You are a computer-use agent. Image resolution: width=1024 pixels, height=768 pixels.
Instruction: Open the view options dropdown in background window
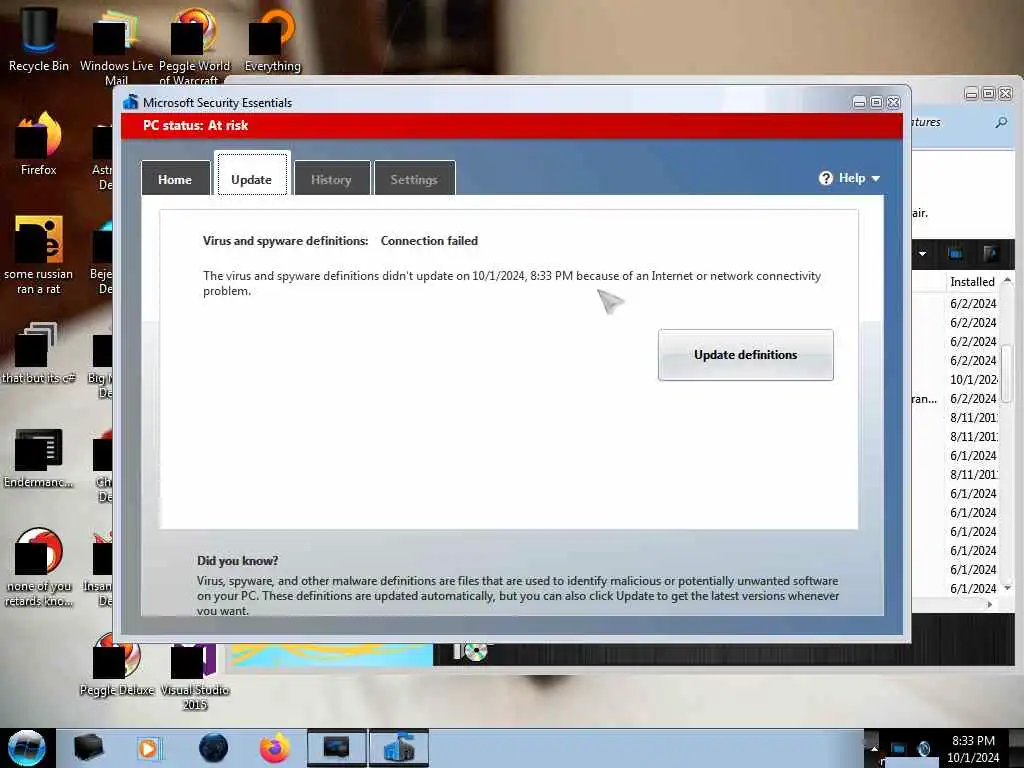pos(923,253)
